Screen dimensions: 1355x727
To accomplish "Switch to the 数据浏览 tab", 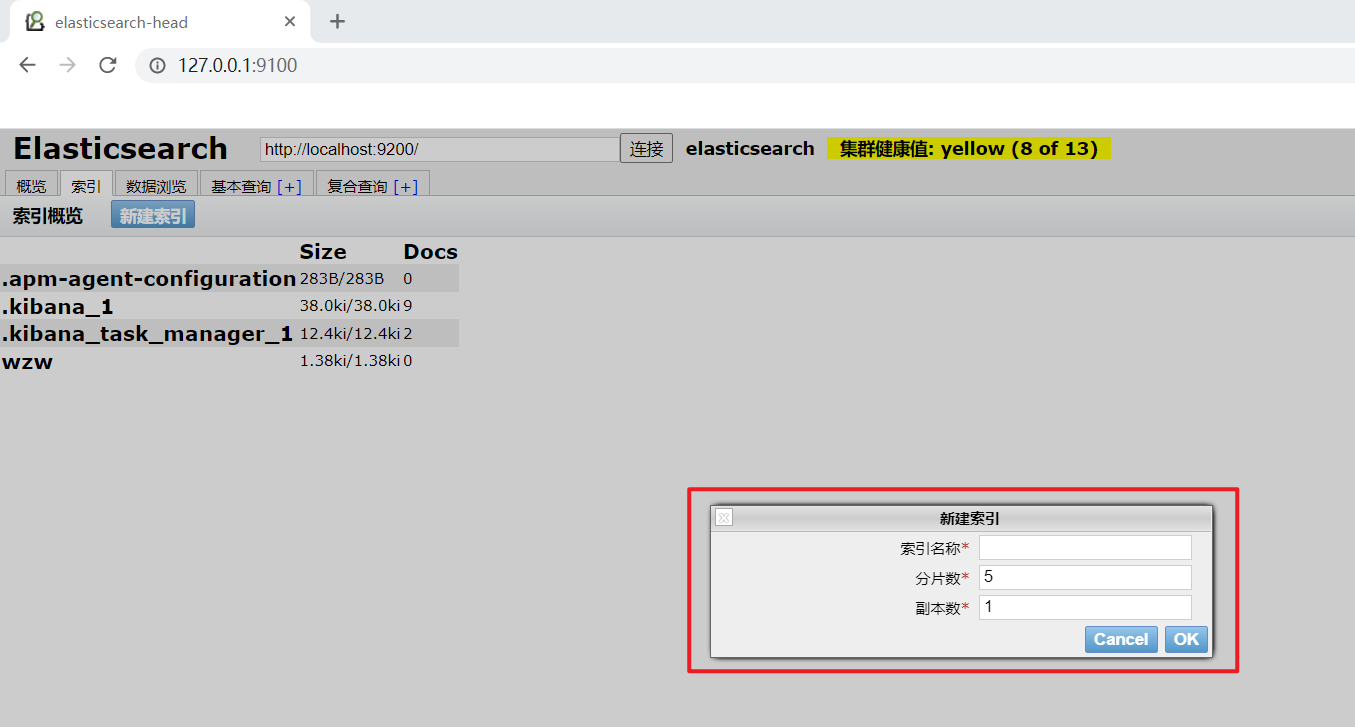I will pyautogui.click(x=156, y=186).
